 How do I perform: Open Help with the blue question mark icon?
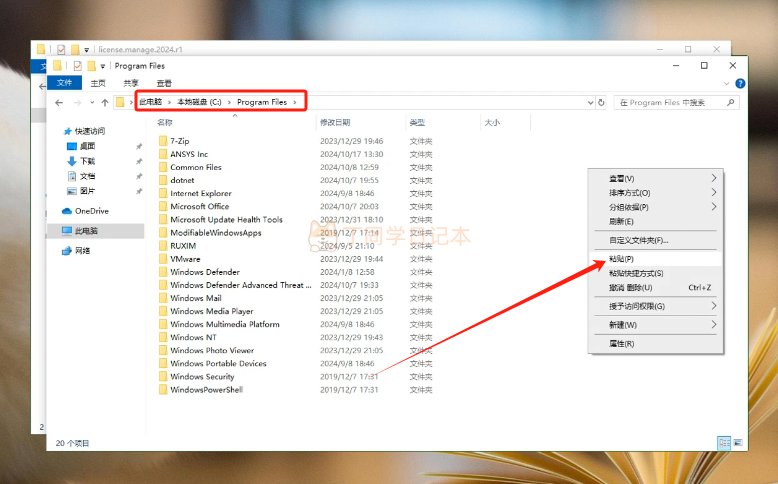pyautogui.click(x=740, y=83)
